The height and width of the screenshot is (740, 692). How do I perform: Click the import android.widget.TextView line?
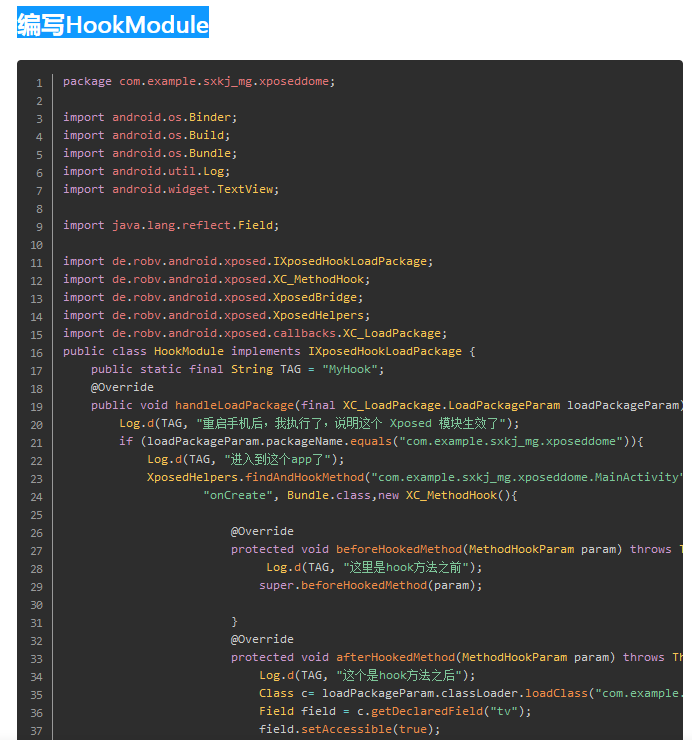tap(171, 189)
